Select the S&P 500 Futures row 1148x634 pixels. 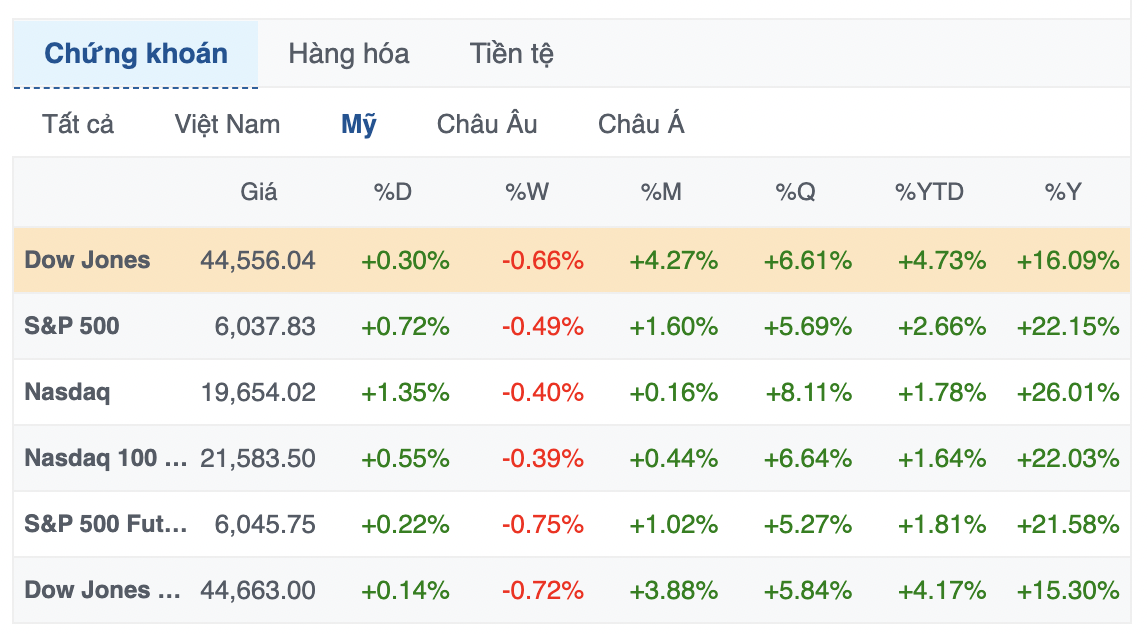click(106, 524)
